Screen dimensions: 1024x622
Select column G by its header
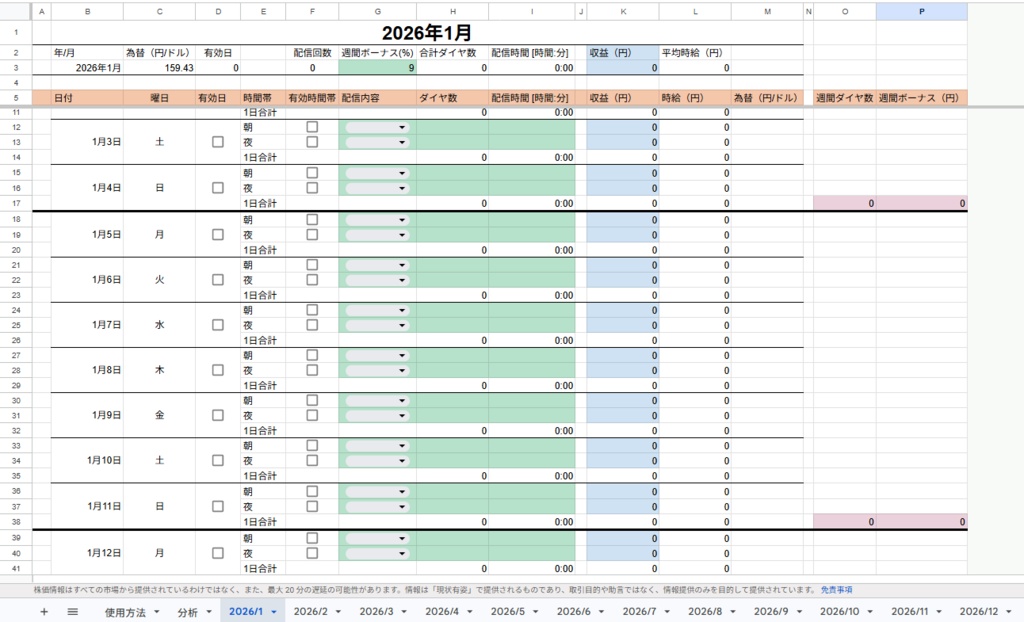[377, 11]
